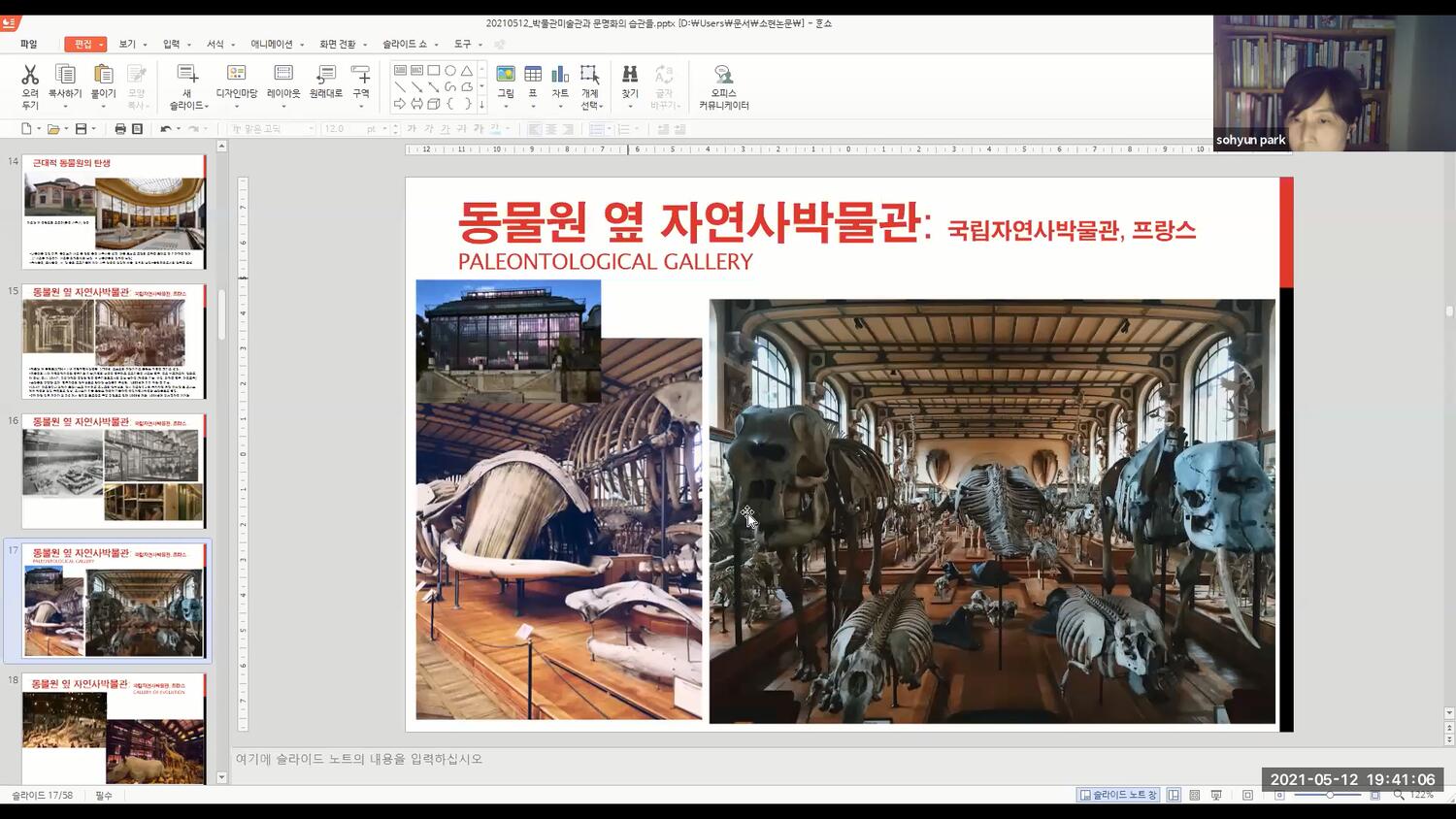Screen dimensions: 1456x819
Task: Click the Print icon
Action: (x=120, y=128)
